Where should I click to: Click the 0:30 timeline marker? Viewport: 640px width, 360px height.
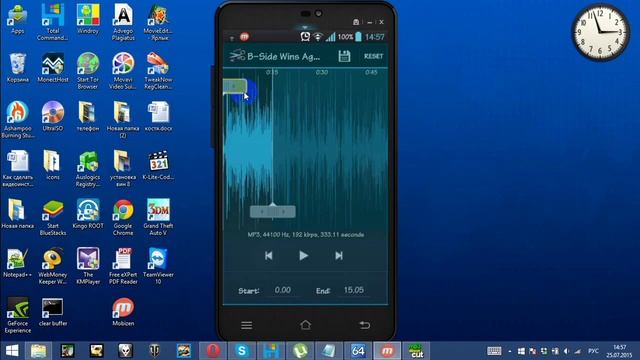pos(322,72)
